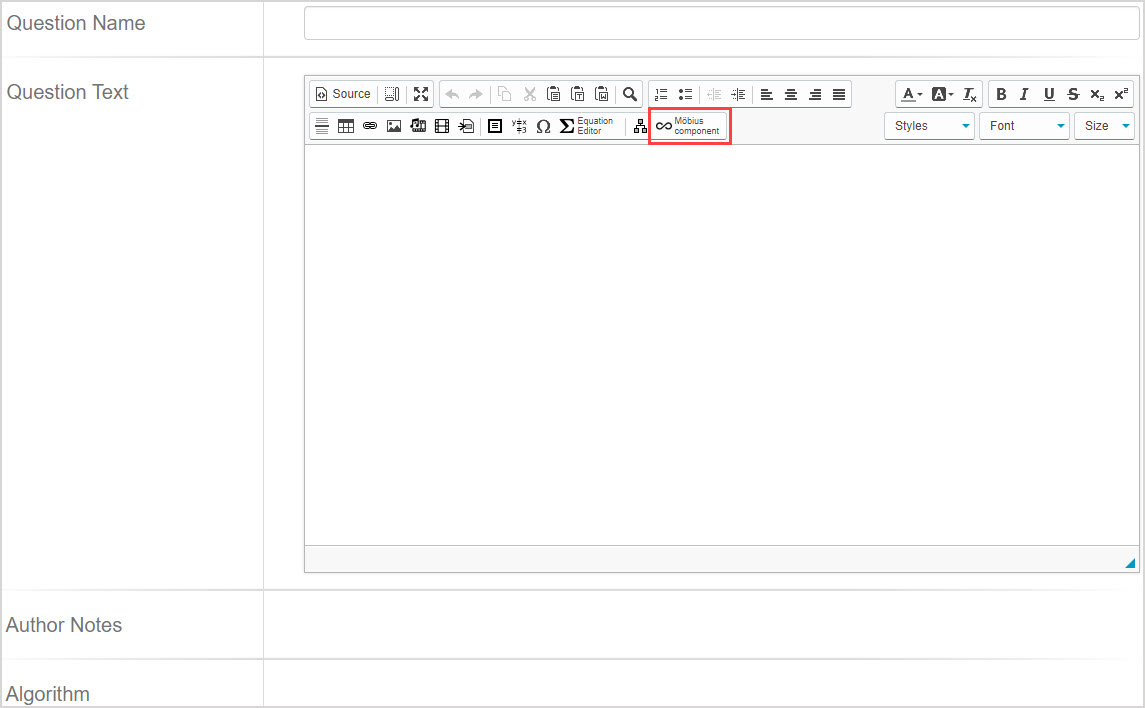
Task: Open the Equation Editor
Action: coord(586,126)
